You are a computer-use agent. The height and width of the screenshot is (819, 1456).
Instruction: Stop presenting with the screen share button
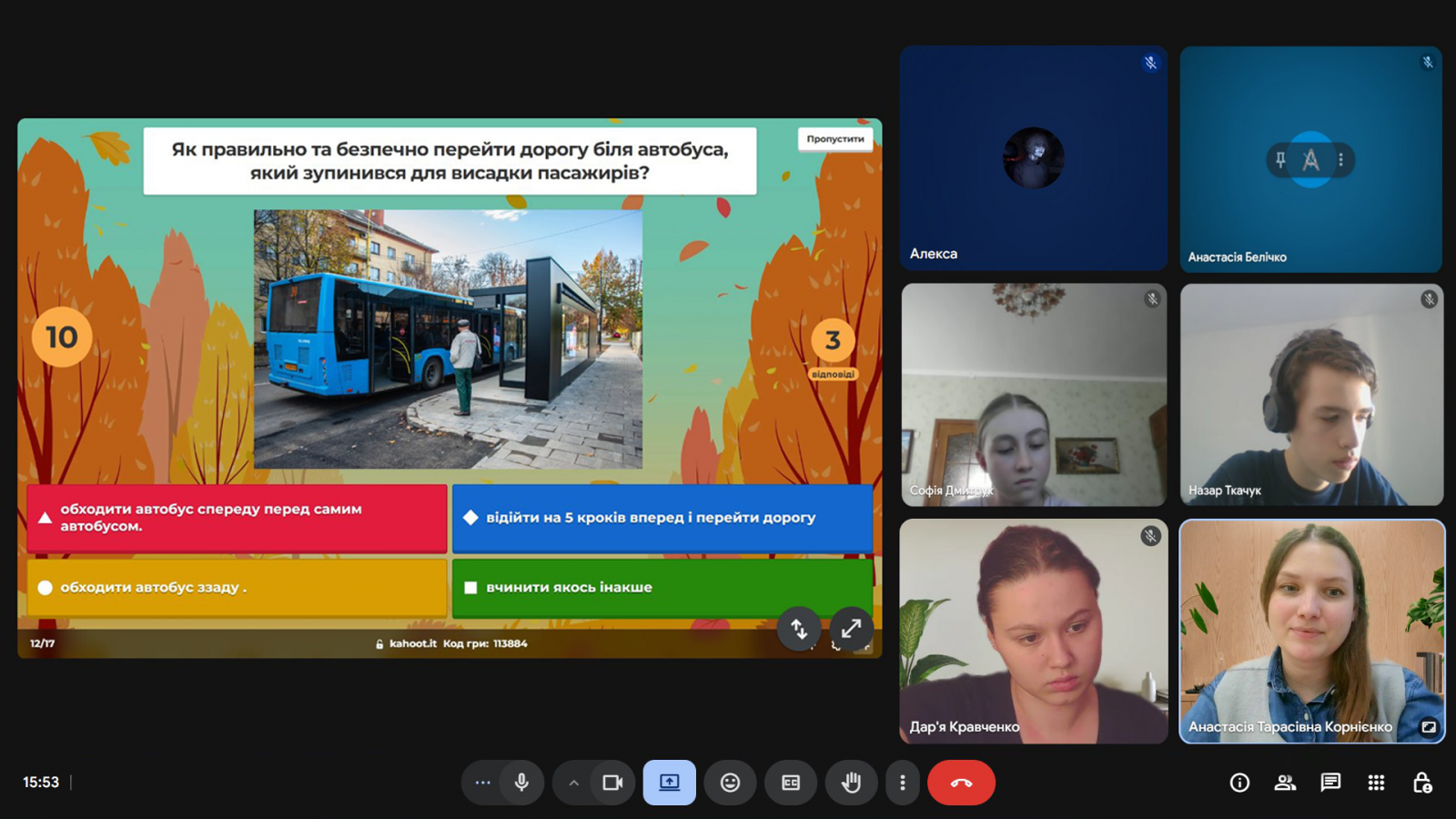[670, 783]
